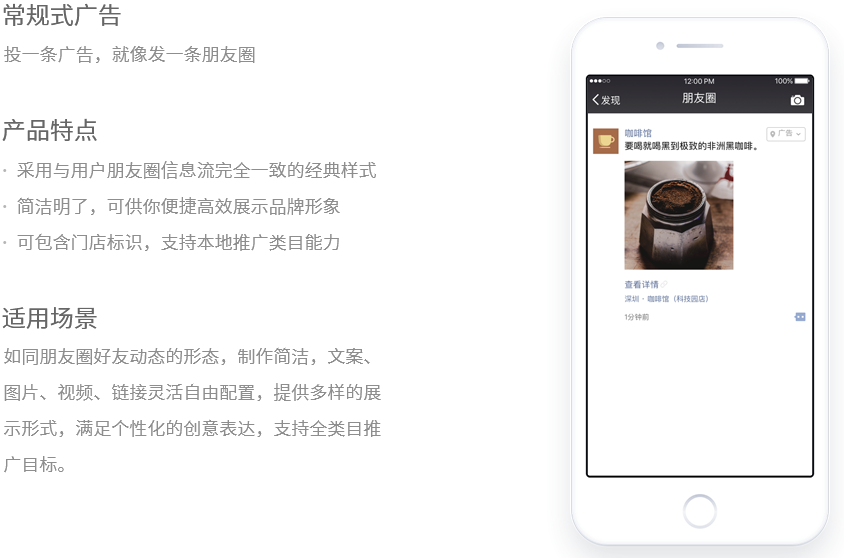
Task: Click the 咖啡馆 account name
Action: pyautogui.click(x=638, y=133)
